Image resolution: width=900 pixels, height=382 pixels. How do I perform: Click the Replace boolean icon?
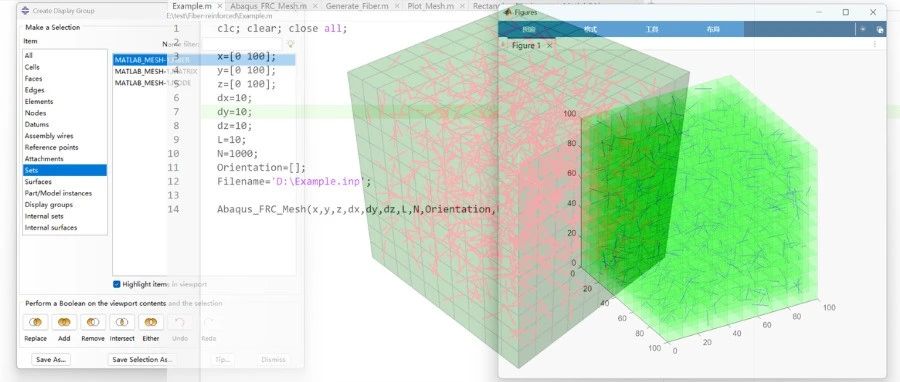pyautogui.click(x=36, y=322)
